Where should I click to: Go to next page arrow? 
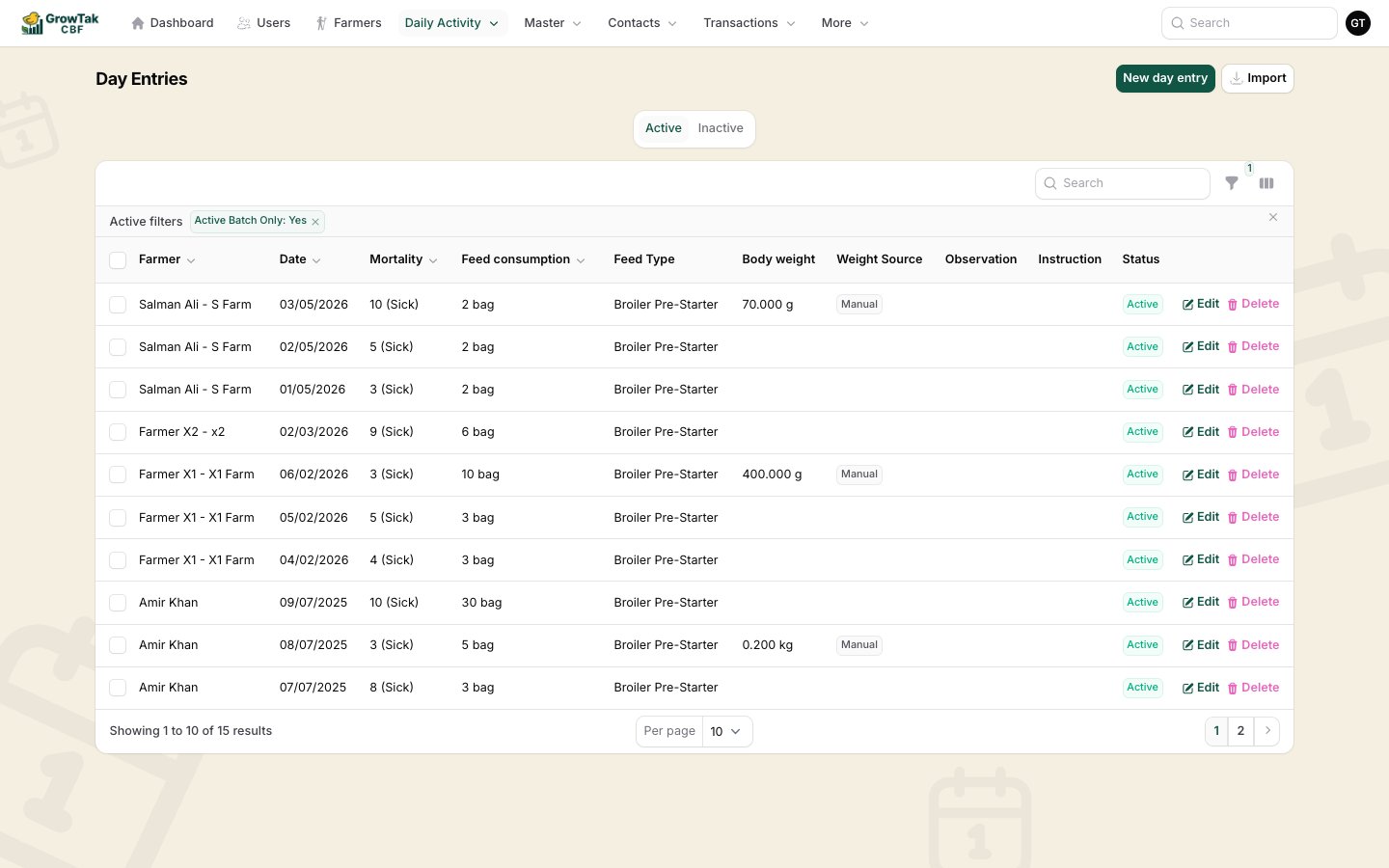tap(1267, 731)
